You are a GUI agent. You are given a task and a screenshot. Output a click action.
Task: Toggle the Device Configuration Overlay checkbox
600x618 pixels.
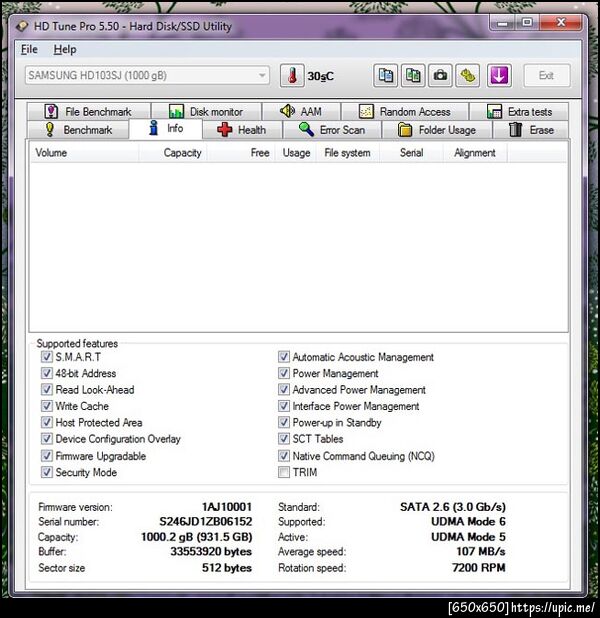[x=47, y=438]
